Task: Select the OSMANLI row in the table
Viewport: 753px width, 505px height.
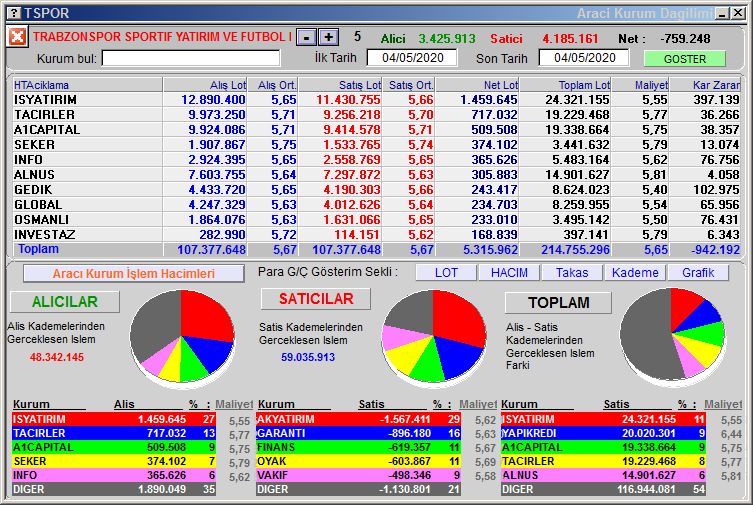Action: 376,219
